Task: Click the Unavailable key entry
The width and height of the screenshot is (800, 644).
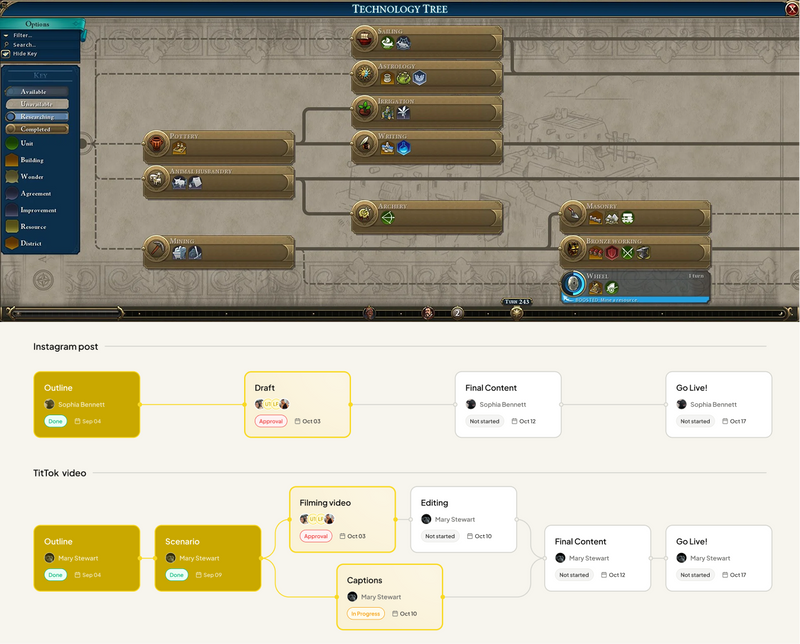Action: (x=37, y=104)
